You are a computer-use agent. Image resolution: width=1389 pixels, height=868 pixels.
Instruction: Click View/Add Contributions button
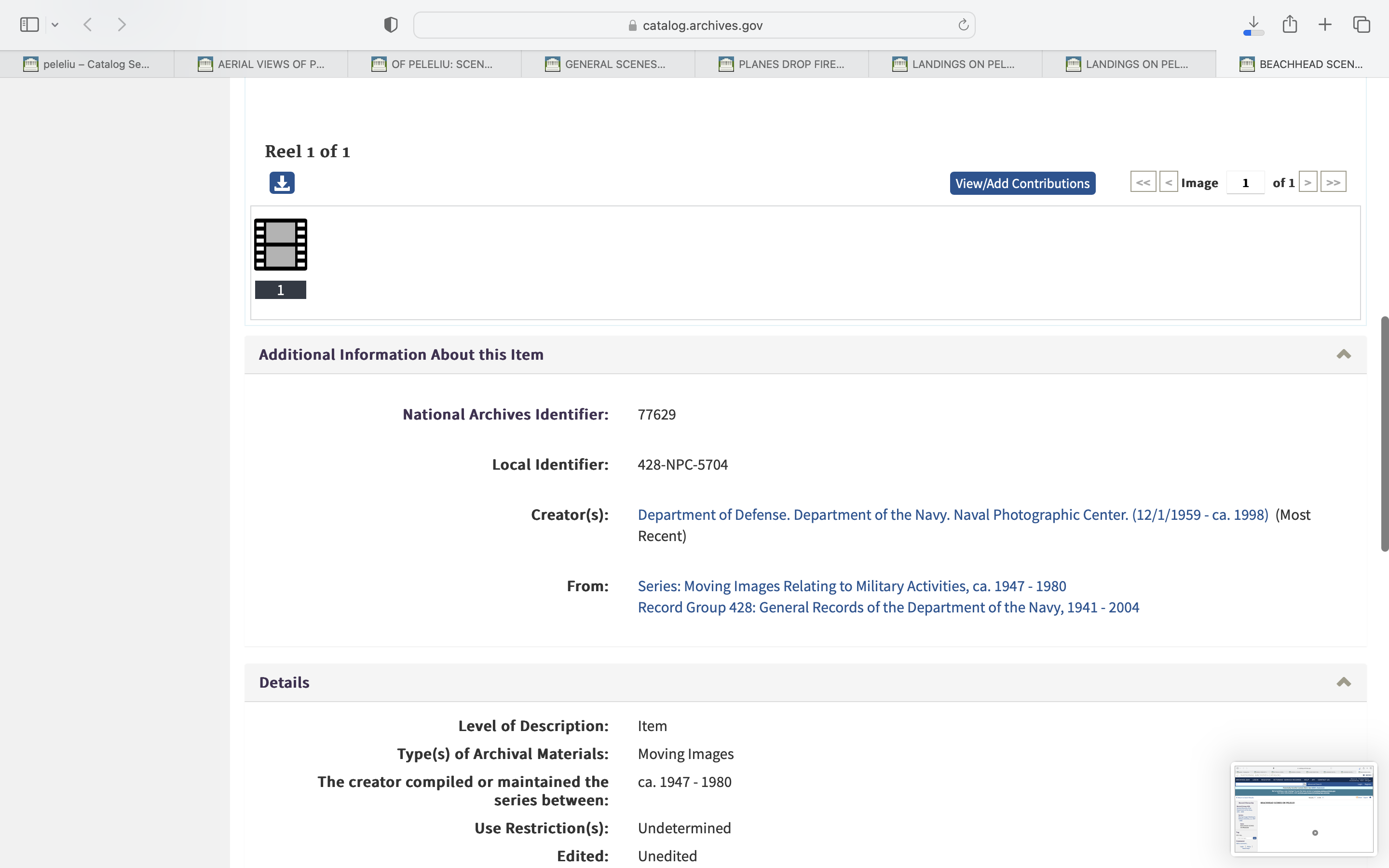(x=1022, y=183)
